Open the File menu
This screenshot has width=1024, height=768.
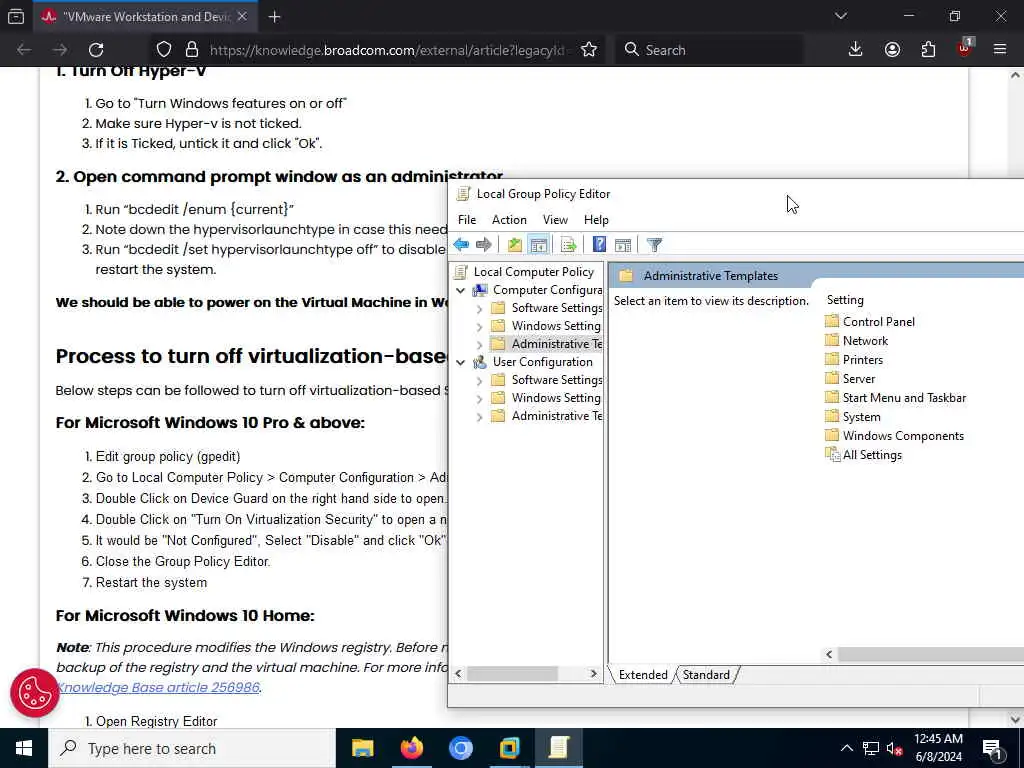[x=467, y=220]
